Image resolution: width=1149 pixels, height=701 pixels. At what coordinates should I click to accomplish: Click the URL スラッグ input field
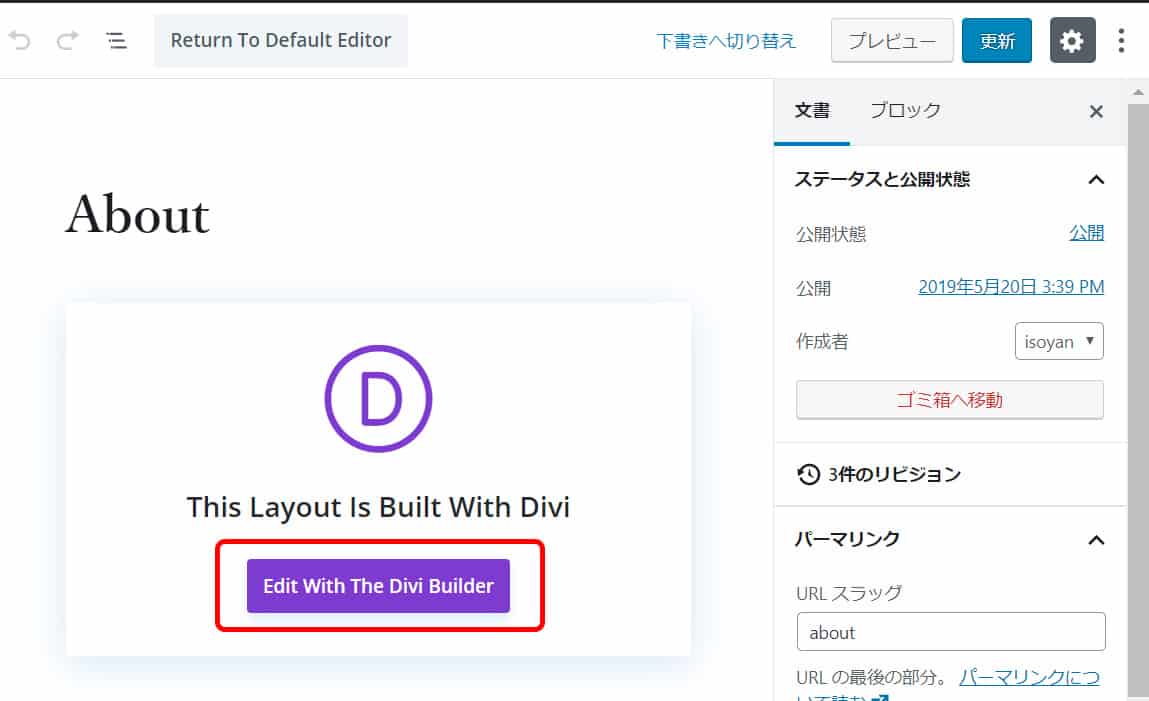(x=950, y=632)
